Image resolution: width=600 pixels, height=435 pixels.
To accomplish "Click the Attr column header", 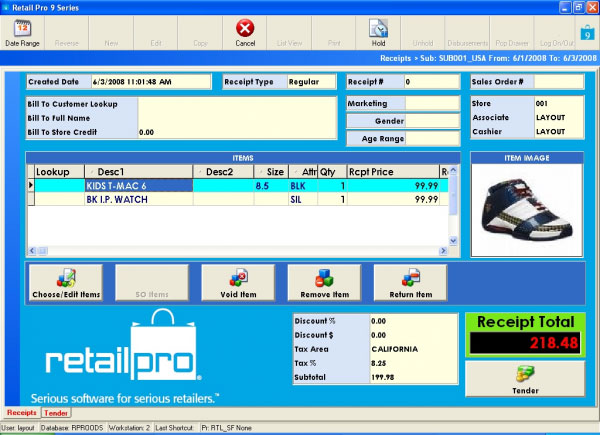I will coord(303,172).
